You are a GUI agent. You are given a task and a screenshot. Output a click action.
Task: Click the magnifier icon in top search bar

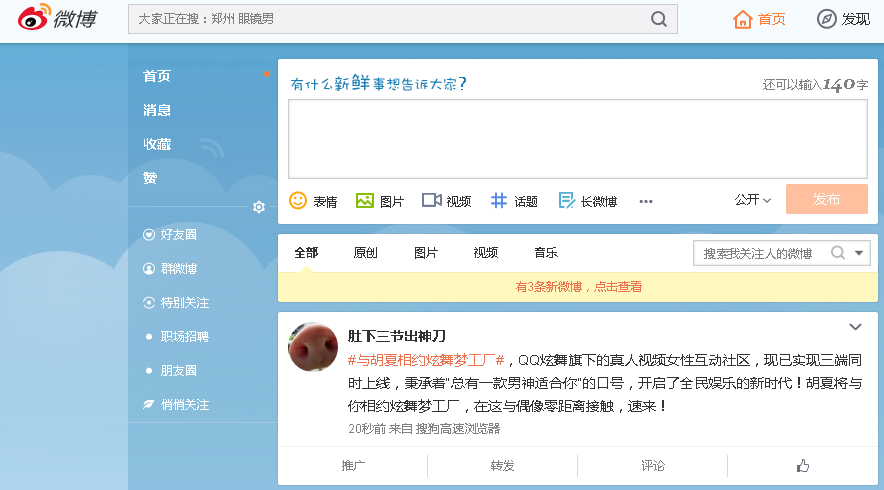point(658,19)
